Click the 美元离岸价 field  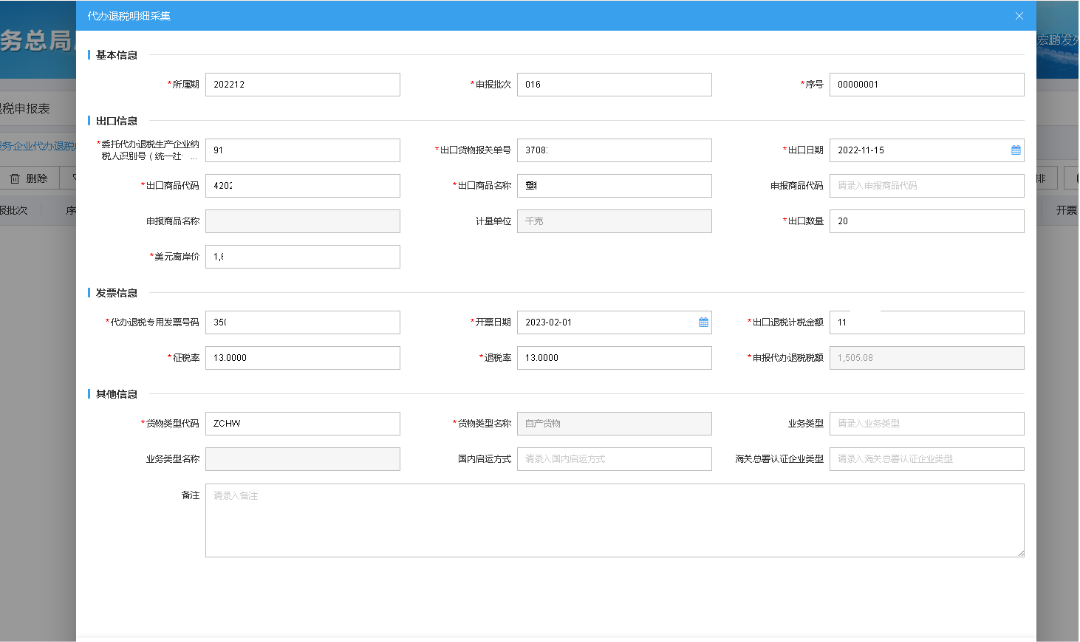coord(302,257)
